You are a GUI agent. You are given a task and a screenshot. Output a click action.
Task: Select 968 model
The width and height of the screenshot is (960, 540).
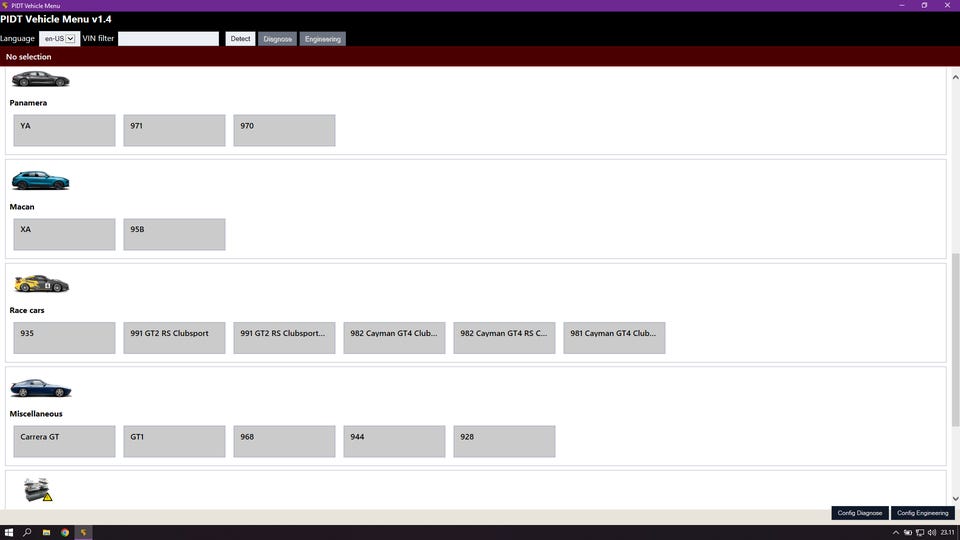click(x=284, y=441)
